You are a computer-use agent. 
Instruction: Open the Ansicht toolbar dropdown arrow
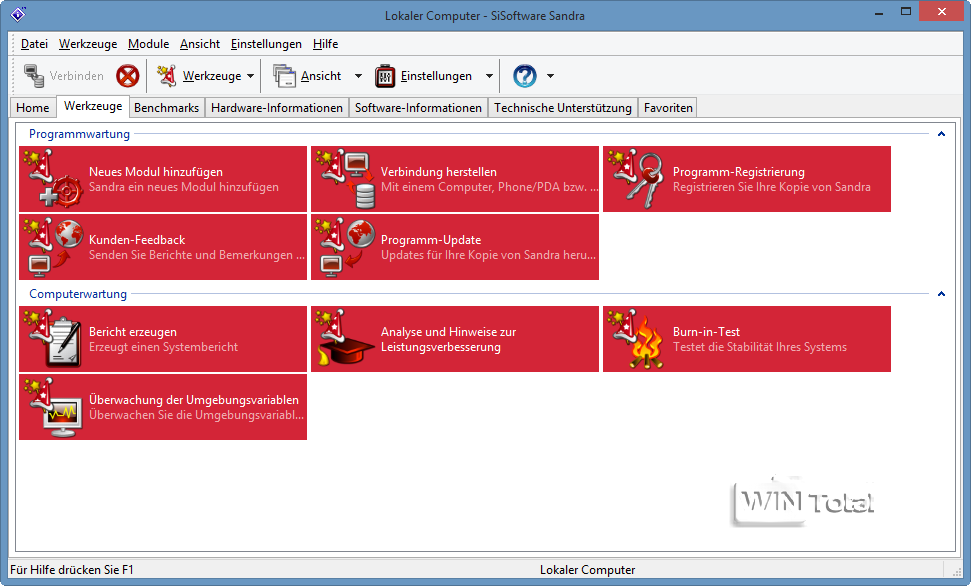[x=358, y=76]
